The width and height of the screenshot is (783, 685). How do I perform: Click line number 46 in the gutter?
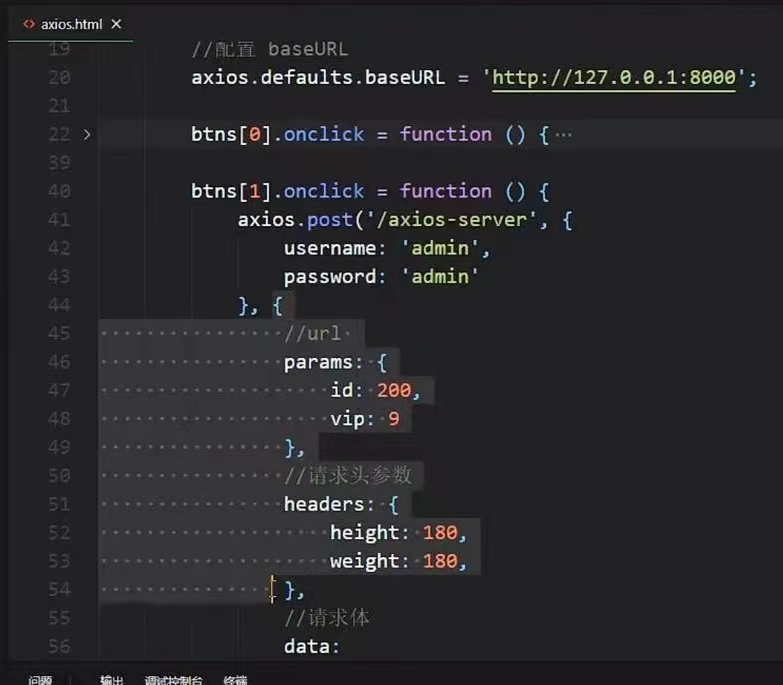(59, 362)
